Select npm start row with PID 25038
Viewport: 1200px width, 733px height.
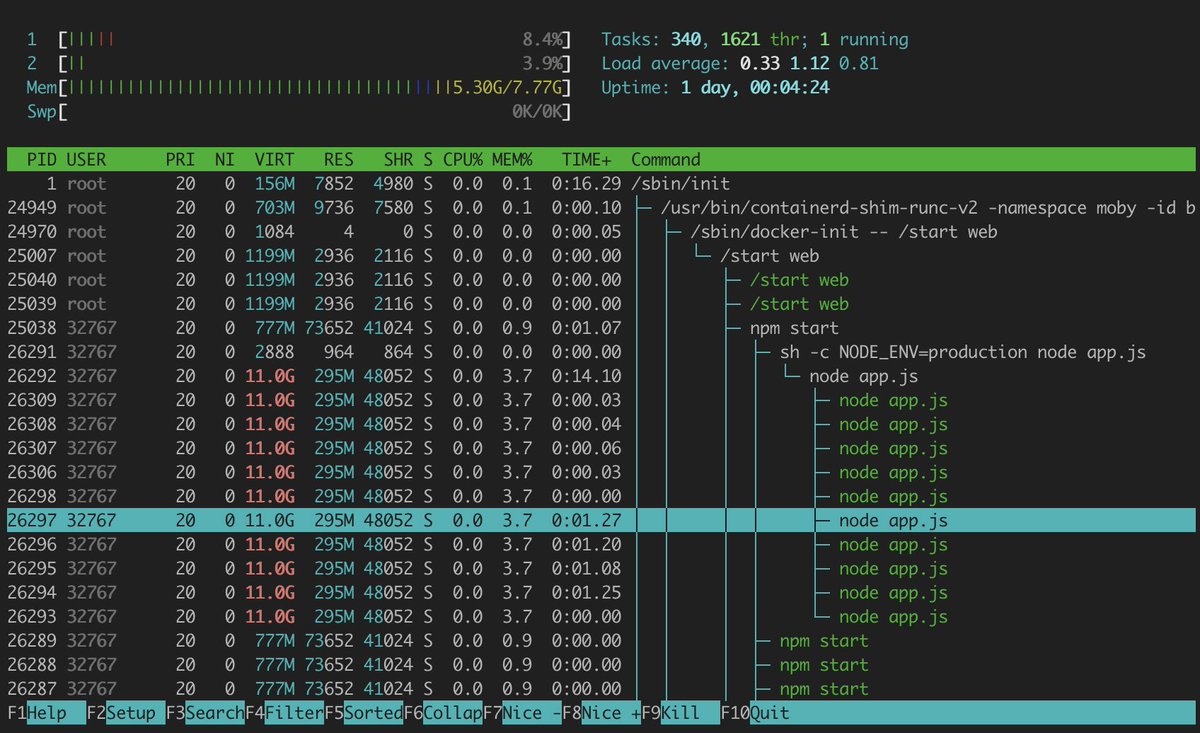[x=601, y=328]
